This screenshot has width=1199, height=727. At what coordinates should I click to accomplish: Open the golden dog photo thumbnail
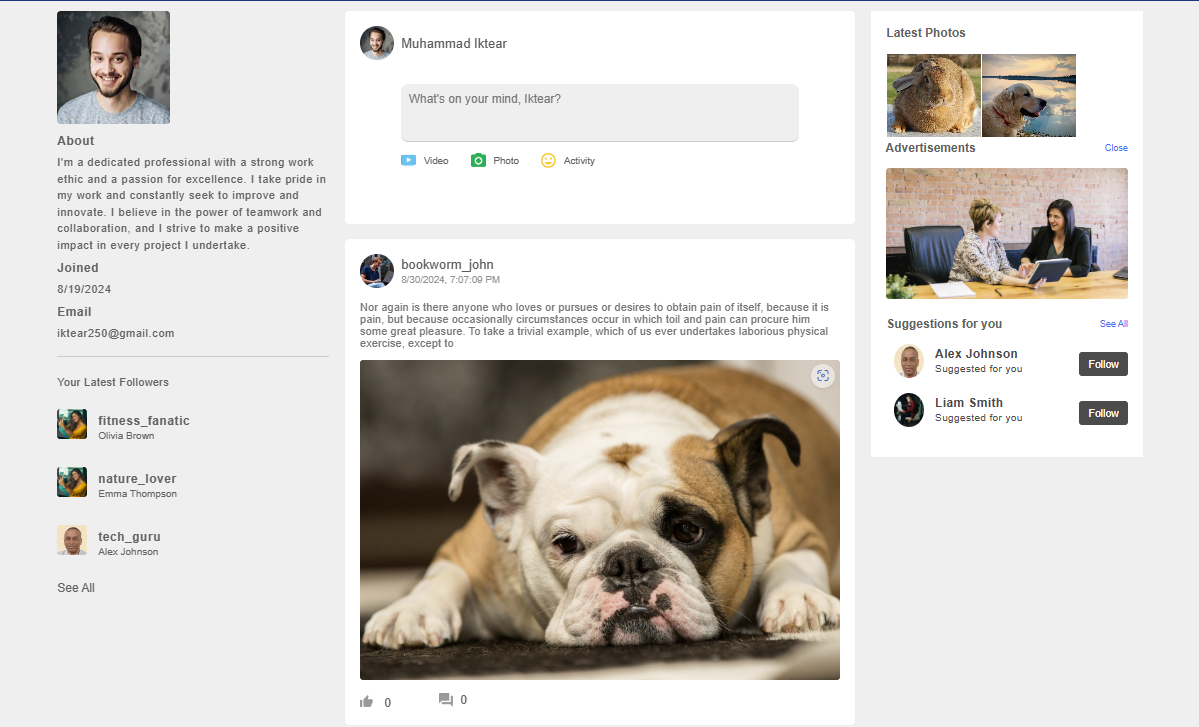1029,95
